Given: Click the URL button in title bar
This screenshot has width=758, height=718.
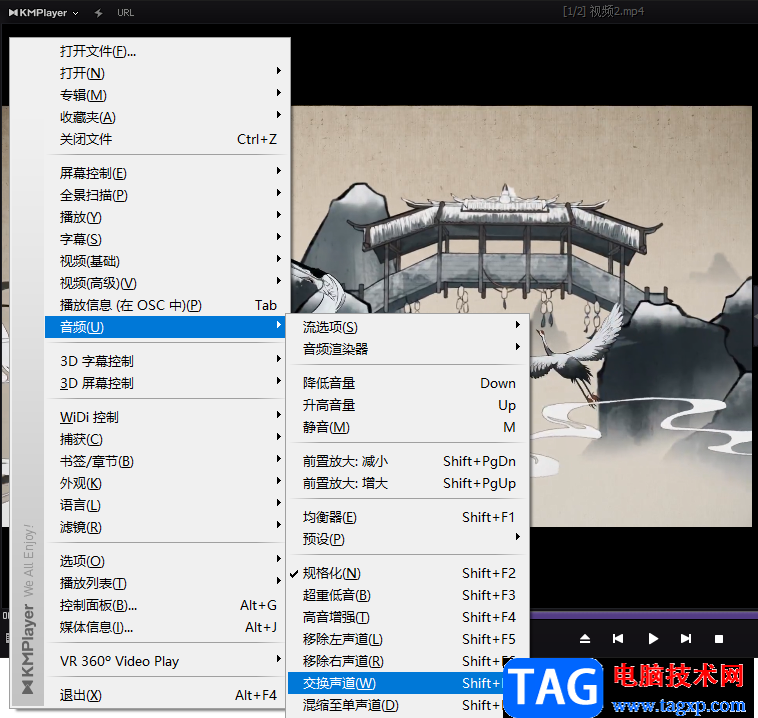Looking at the screenshot, I should 126,13.
